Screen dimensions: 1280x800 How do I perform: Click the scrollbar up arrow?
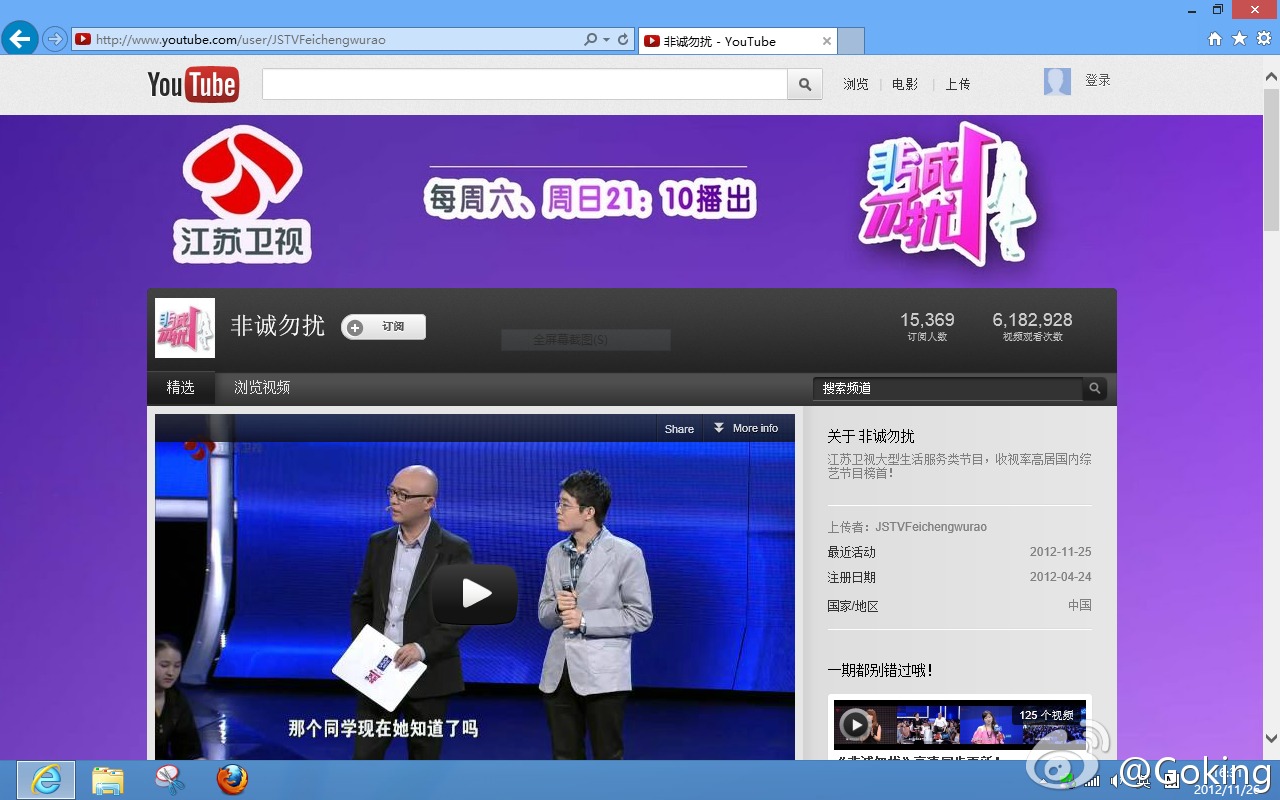pyautogui.click(x=1271, y=75)
